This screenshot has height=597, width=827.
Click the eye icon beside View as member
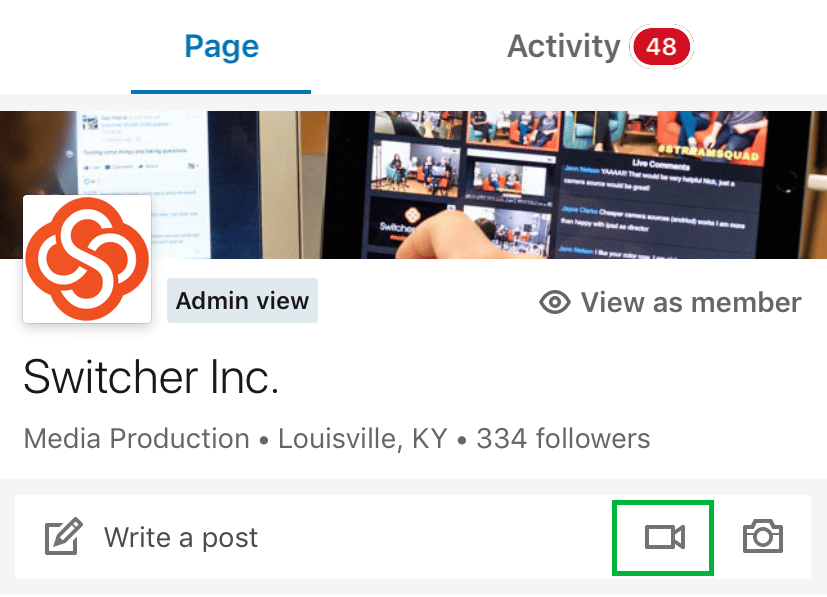[555, 302]
